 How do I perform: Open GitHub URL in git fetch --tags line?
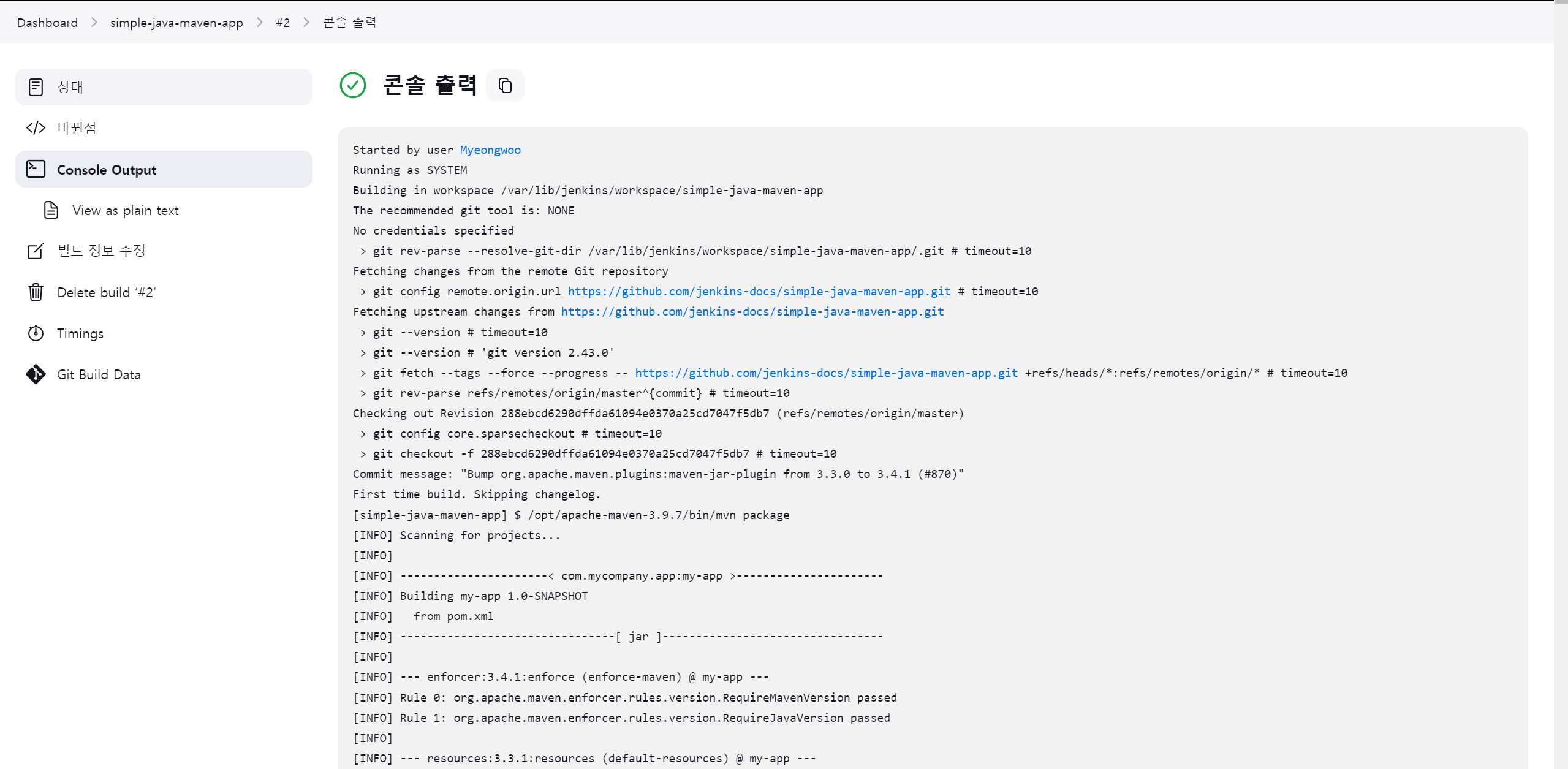(x=826, y=373)
